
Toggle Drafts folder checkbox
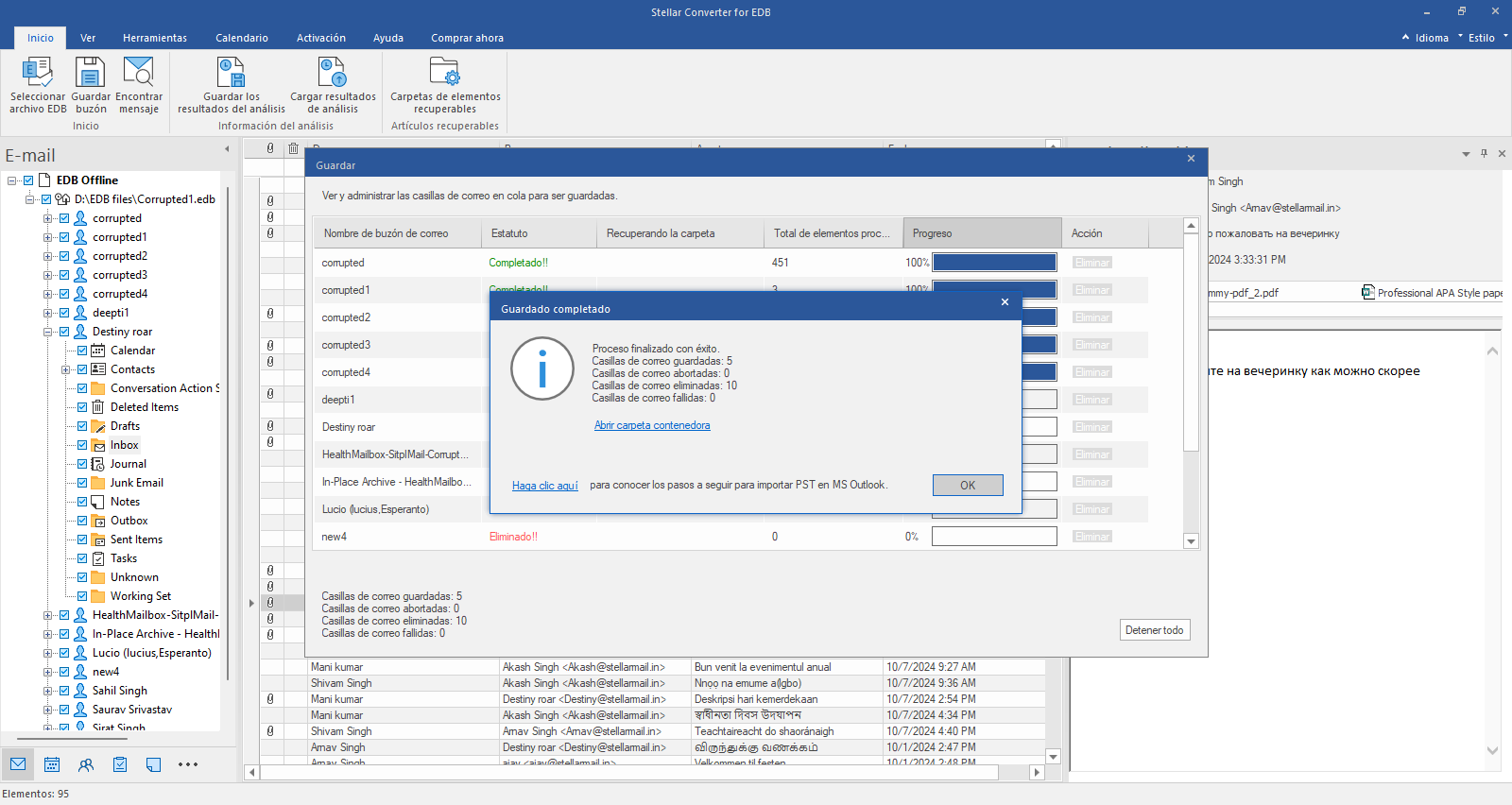click(82, 426)
